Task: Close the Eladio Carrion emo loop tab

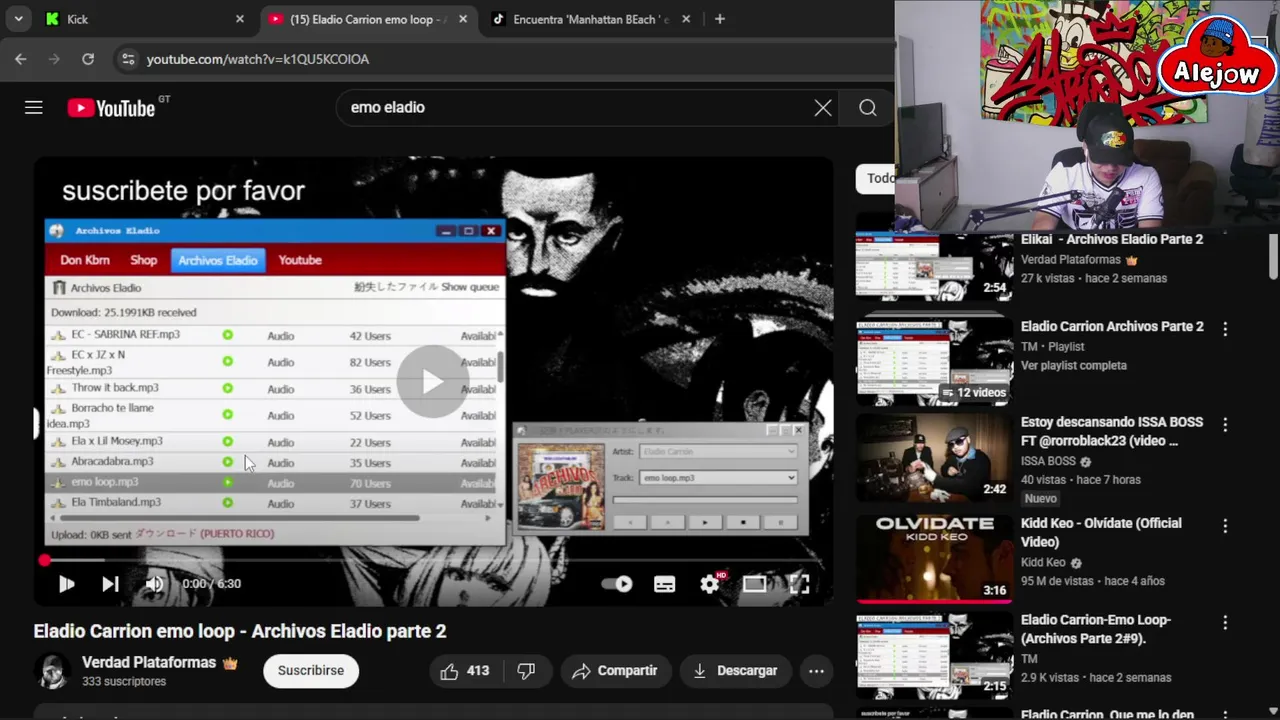Action: [x=463, y=19]
